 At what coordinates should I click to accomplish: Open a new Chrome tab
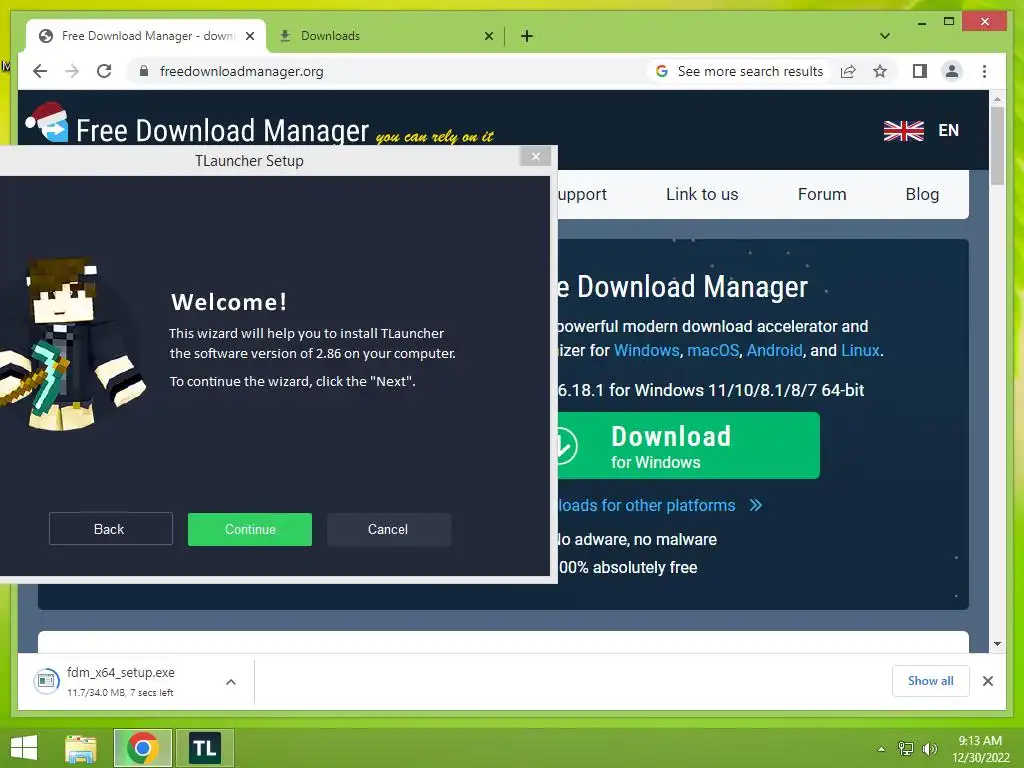point(526,36)
